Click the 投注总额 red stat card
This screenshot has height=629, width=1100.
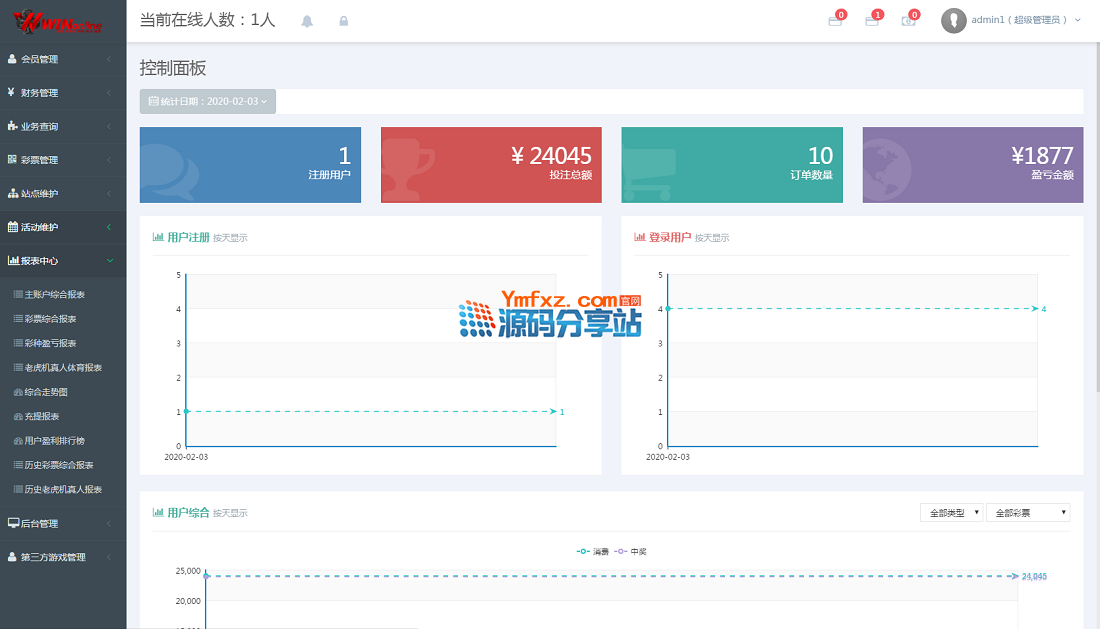click(x=491, y=165)
